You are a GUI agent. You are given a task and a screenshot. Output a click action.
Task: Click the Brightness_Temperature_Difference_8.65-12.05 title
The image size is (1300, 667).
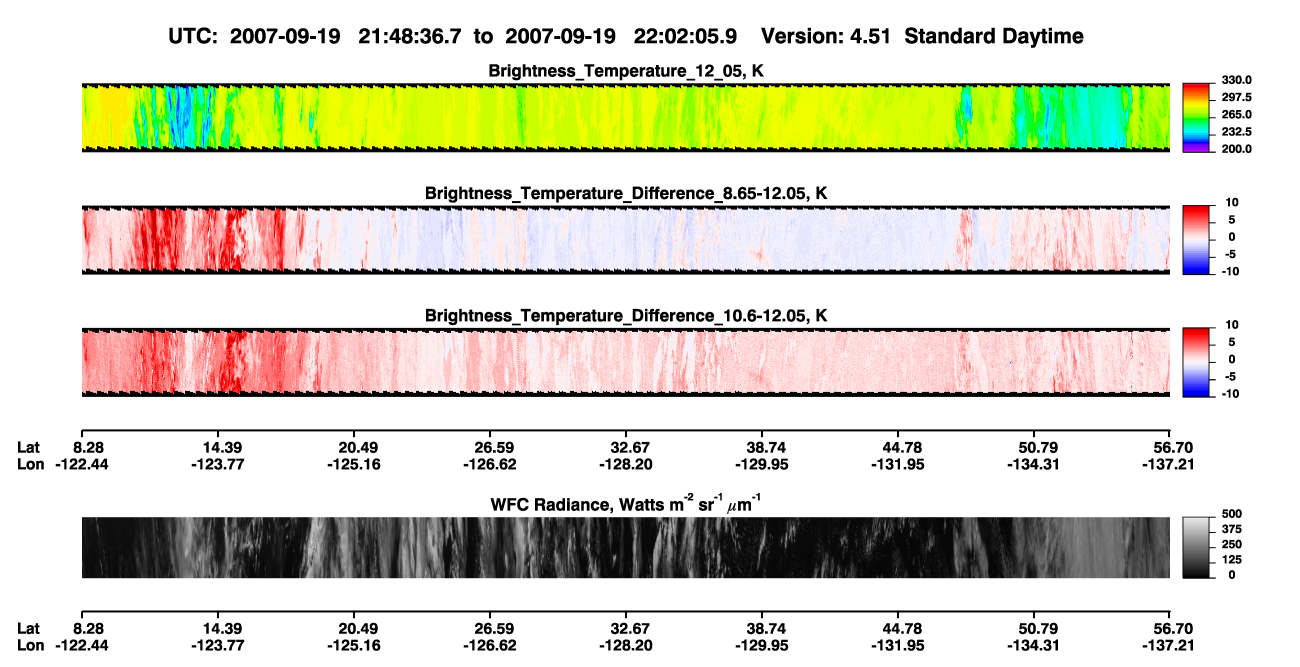click(x=626, y=193)
